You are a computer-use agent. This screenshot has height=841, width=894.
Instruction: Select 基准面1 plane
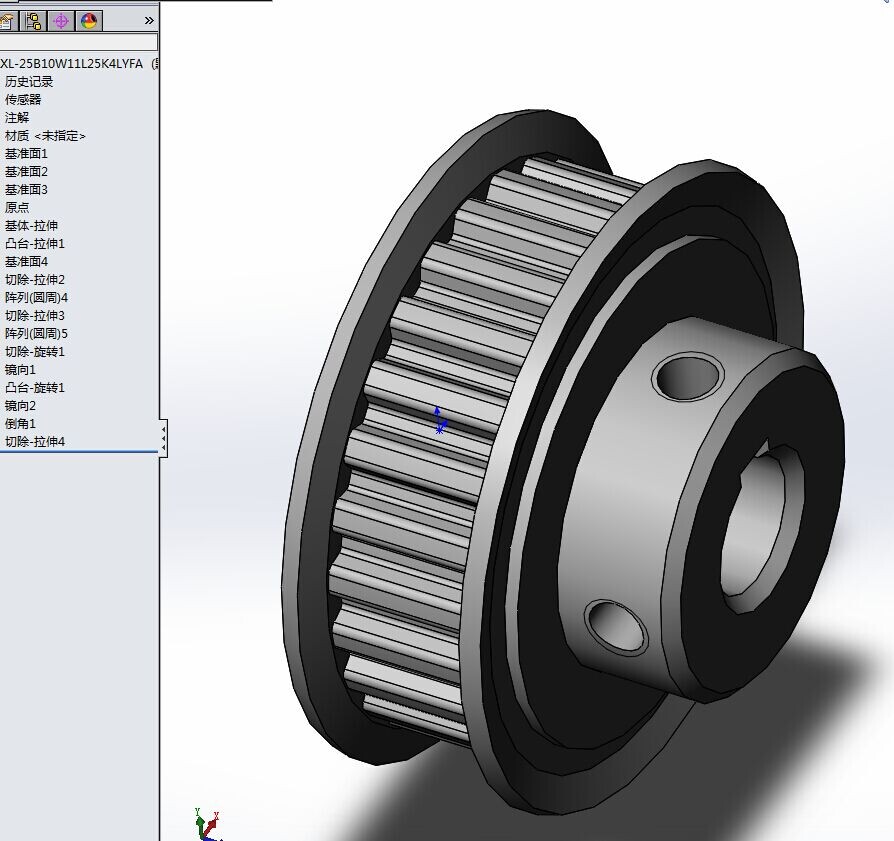click(26, 154)
